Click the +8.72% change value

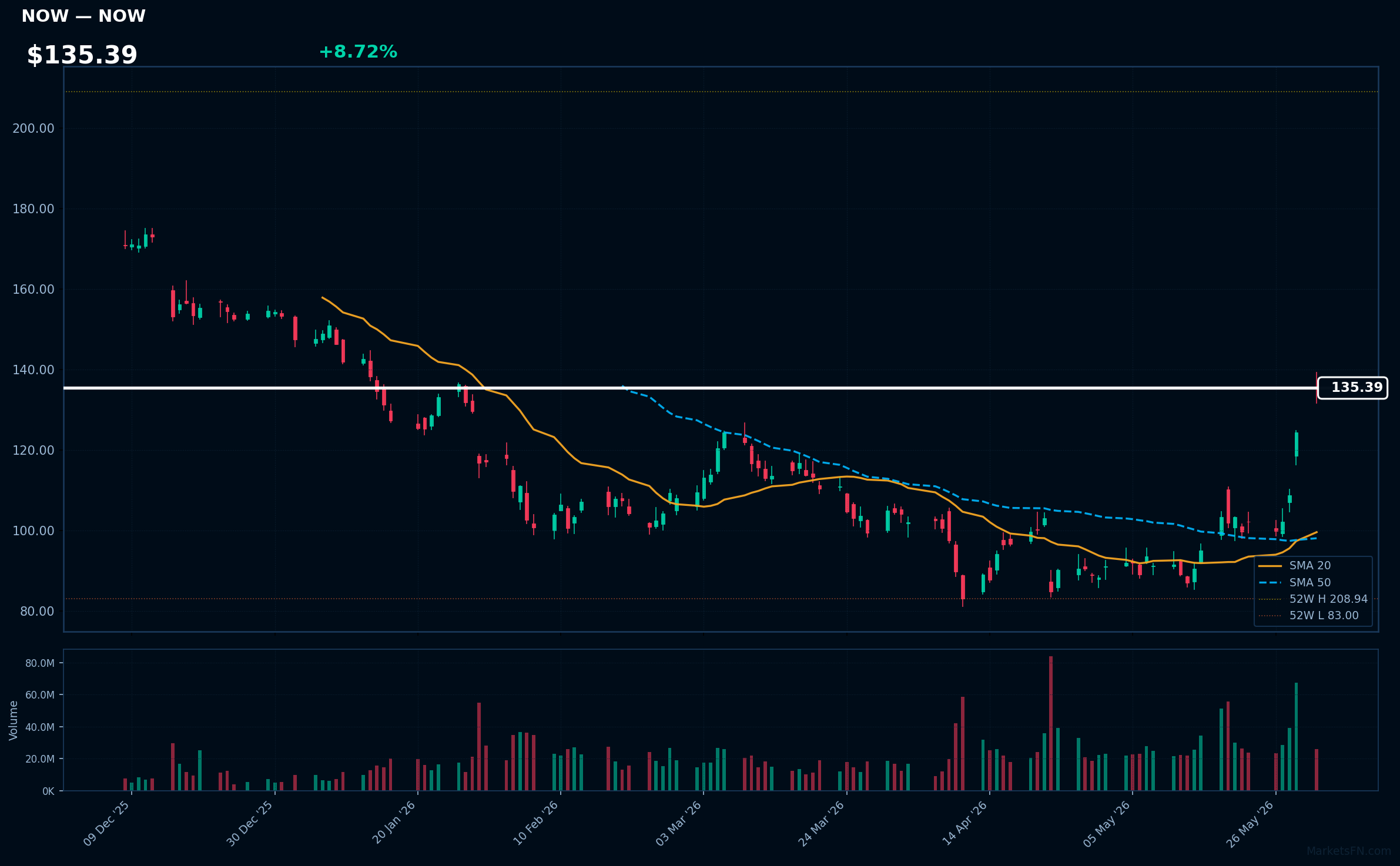click(358, 52)
